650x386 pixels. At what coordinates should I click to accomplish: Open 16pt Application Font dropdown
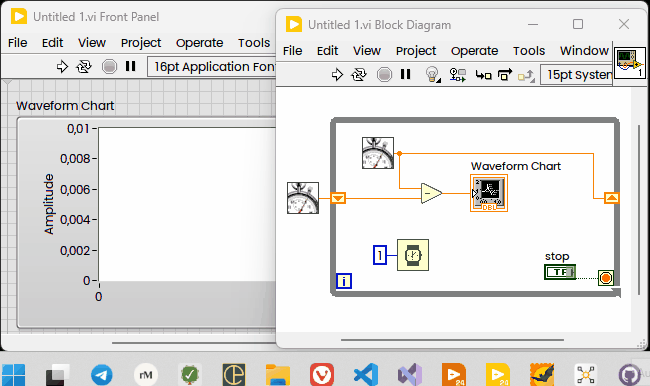coord(212,66)
